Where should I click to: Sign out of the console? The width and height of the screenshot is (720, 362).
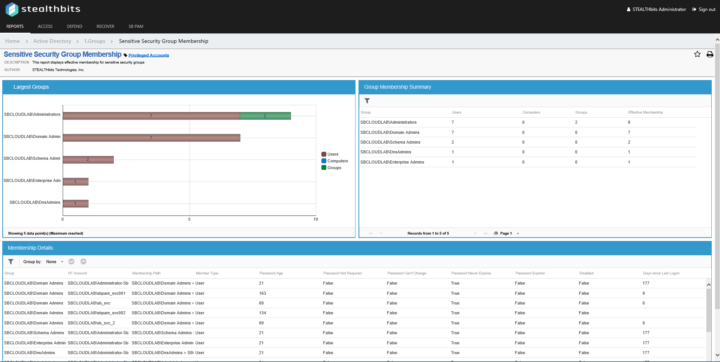pyautogui.click(x=704, y=9)
